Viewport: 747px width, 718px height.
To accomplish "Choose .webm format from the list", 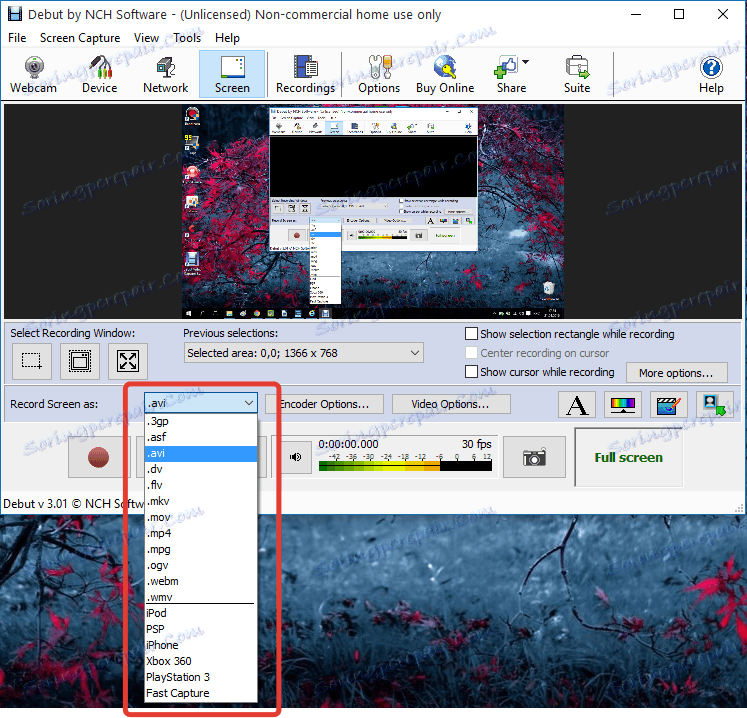I will tap(201, 581).
